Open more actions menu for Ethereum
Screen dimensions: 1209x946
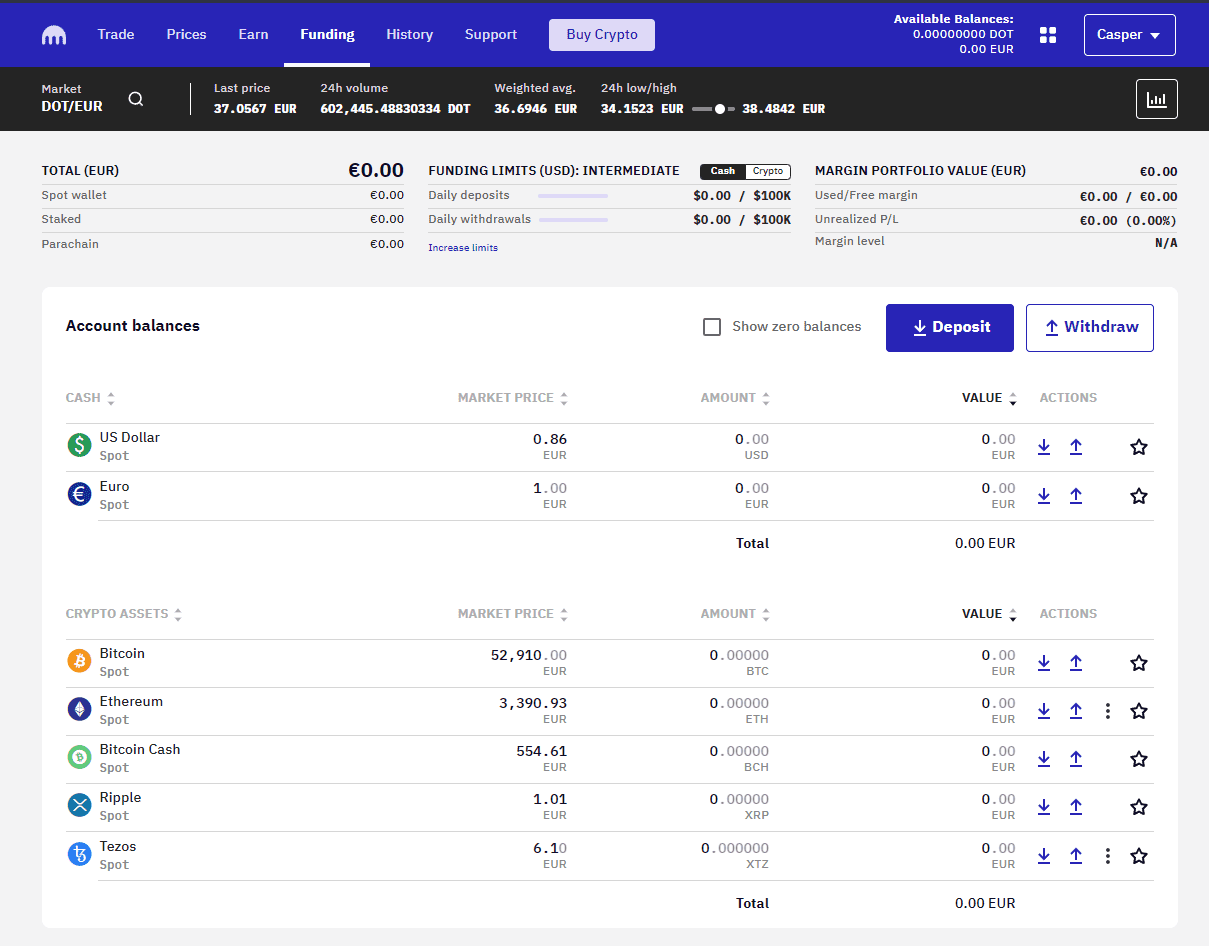point(1107,711)
